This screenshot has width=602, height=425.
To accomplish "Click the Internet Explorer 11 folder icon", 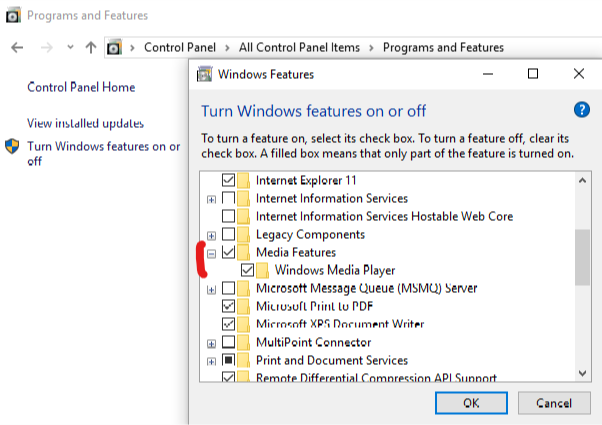I will [x=243, y=180].
